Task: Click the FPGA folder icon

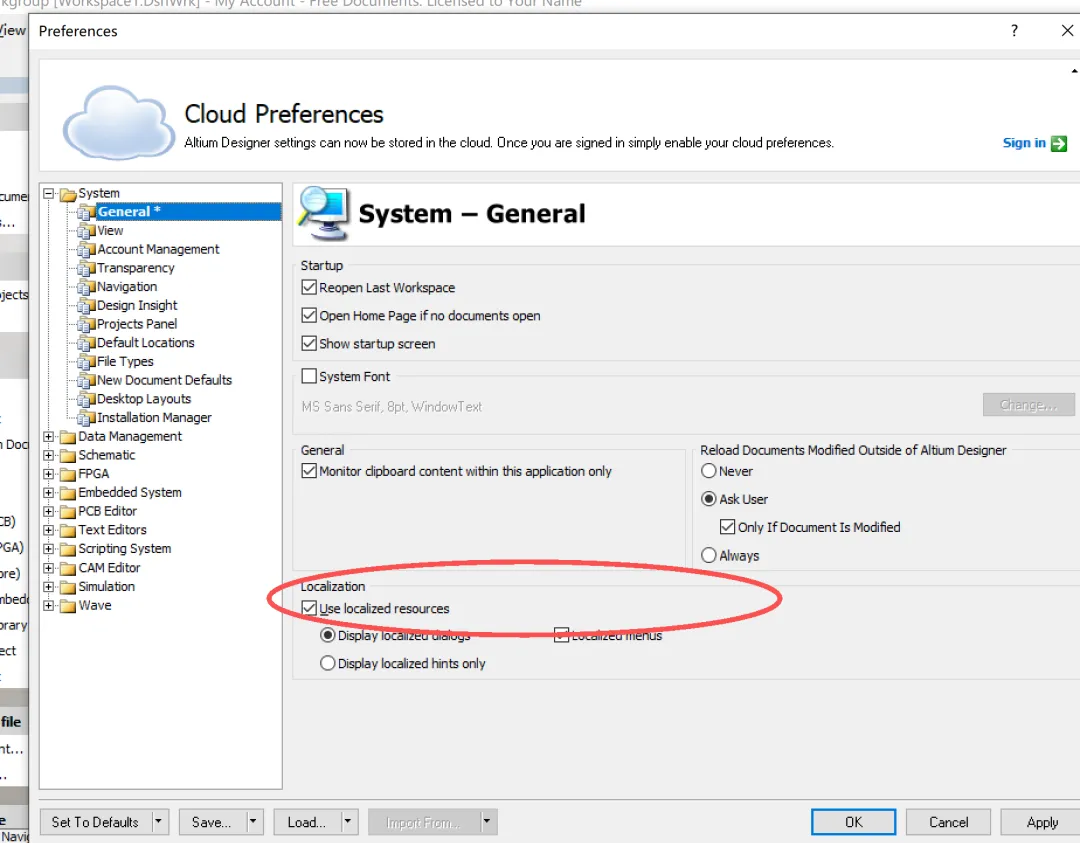Action: tap(68, 475)
